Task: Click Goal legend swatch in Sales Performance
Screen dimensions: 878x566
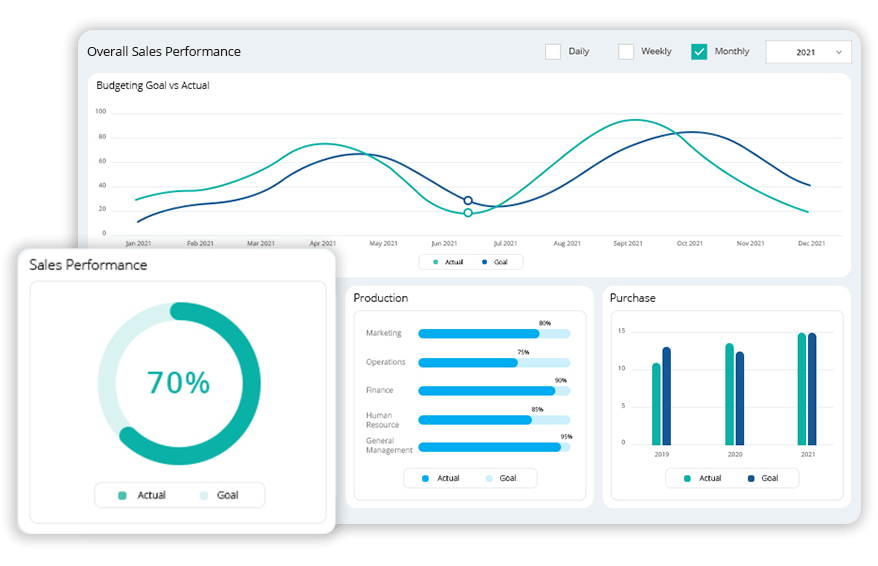Action: (x=204, y=495)
